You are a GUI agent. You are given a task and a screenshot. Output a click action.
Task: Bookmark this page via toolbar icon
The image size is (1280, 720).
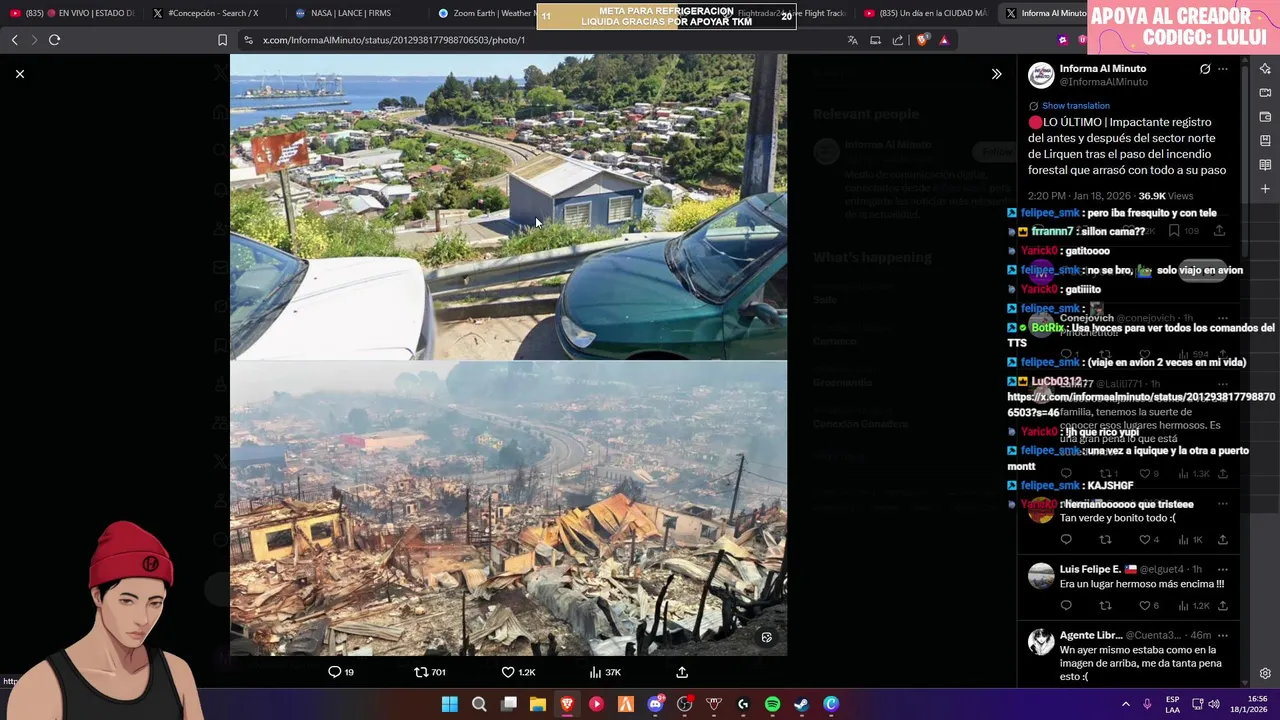pyautogui.click(x=222, y=40)
